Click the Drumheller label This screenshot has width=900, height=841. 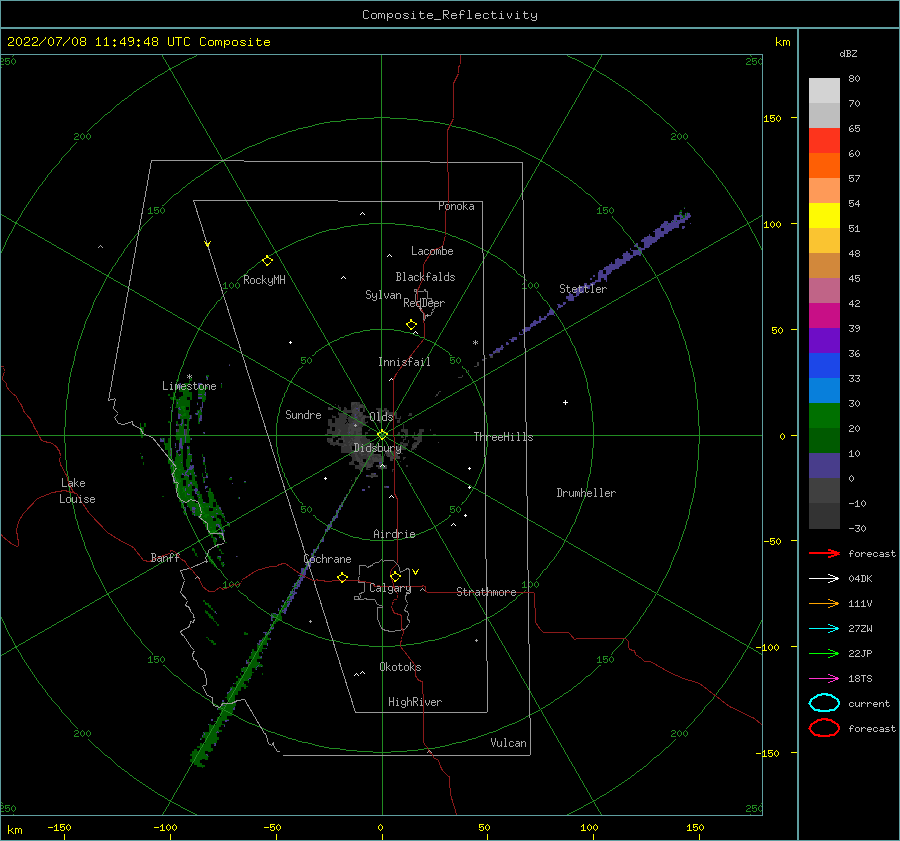pos(586,493)
